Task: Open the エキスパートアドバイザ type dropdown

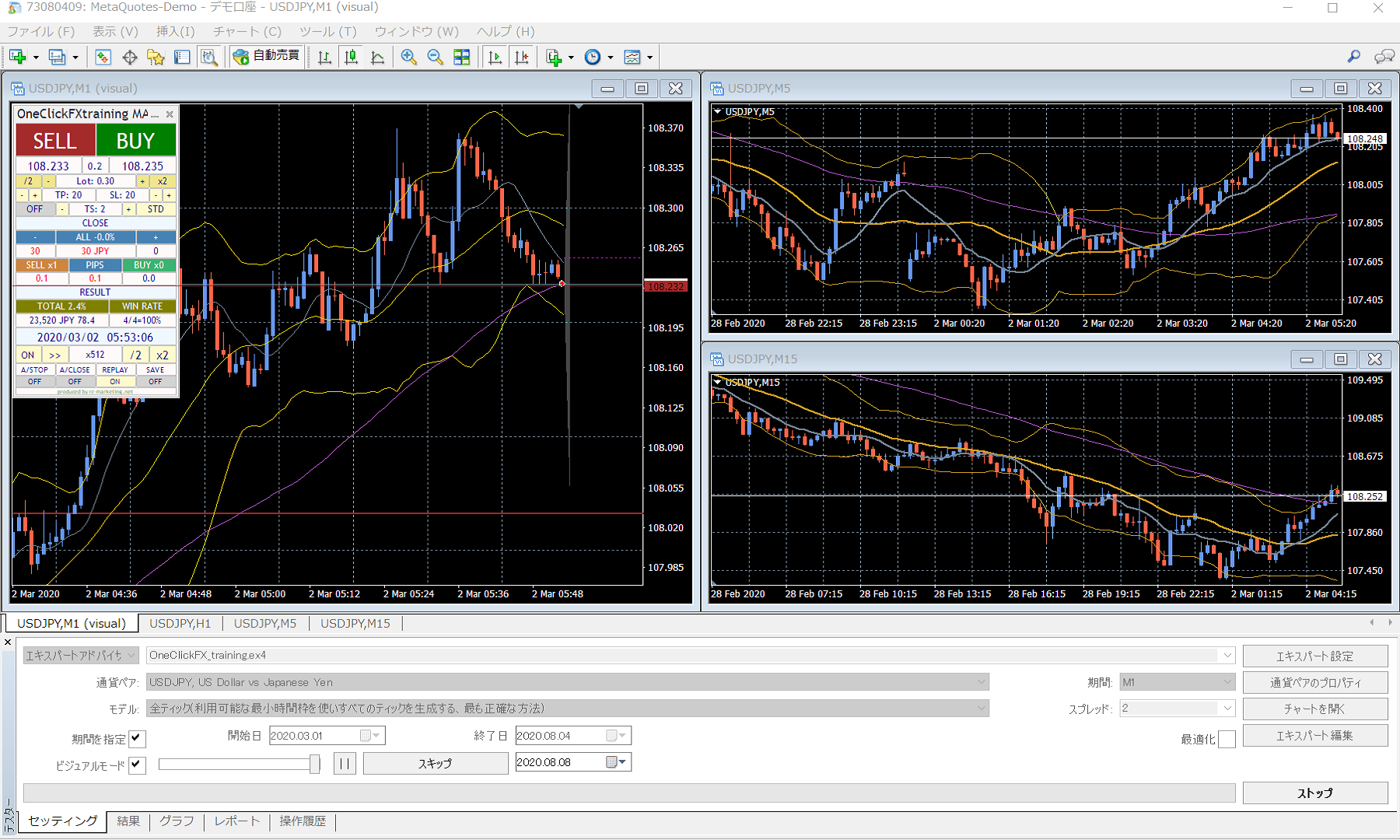Action: click(81, 656)
